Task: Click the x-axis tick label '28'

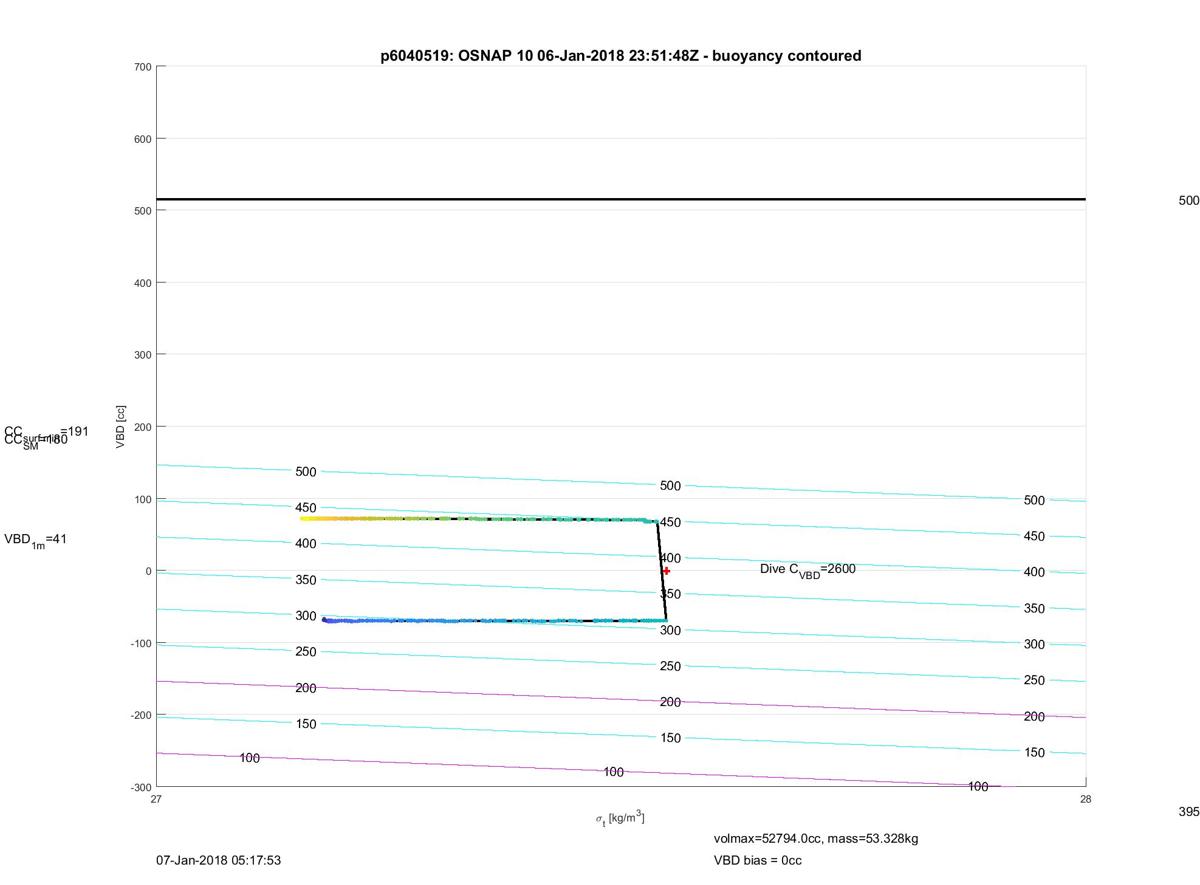Action: click(x=1086, y=799)
